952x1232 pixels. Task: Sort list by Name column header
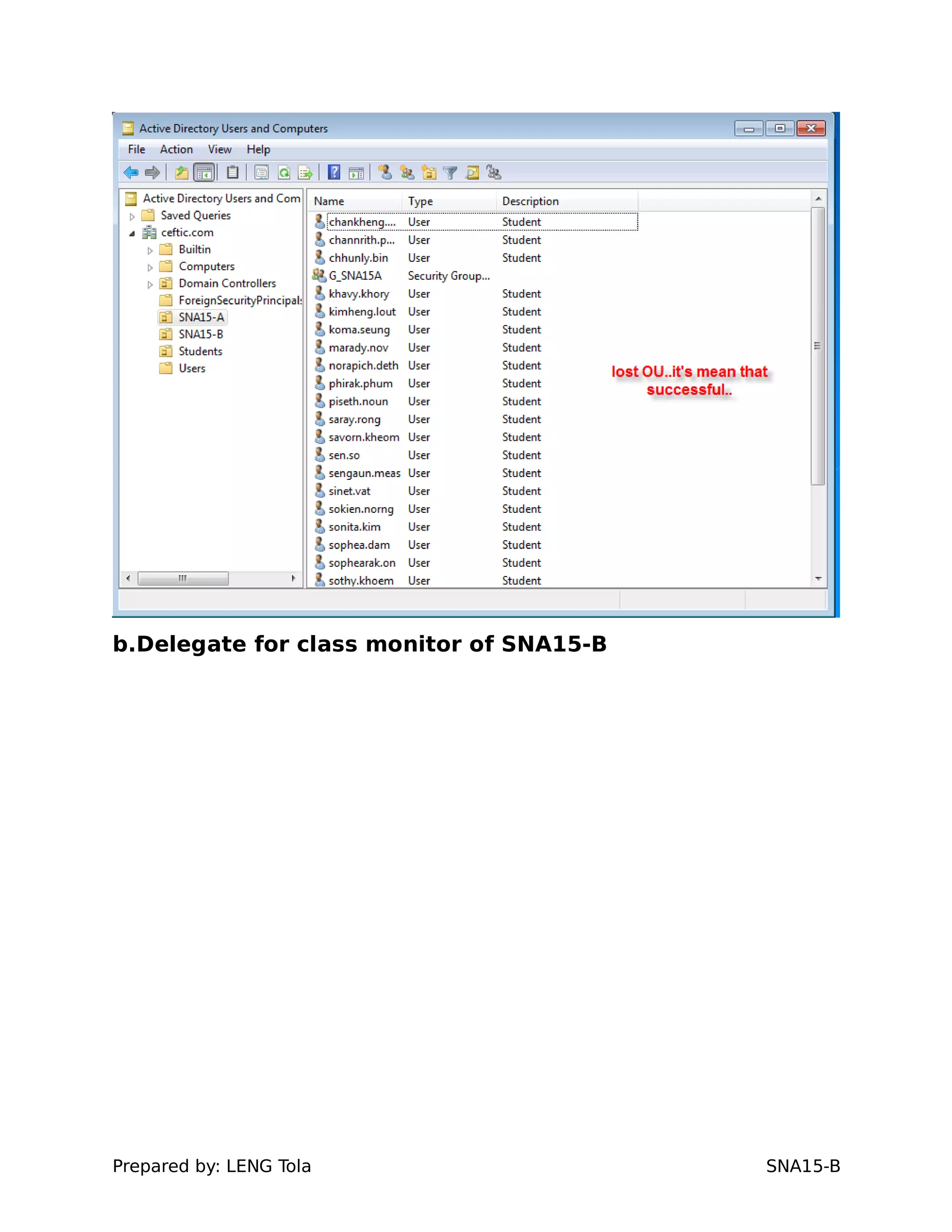[355, 201]
